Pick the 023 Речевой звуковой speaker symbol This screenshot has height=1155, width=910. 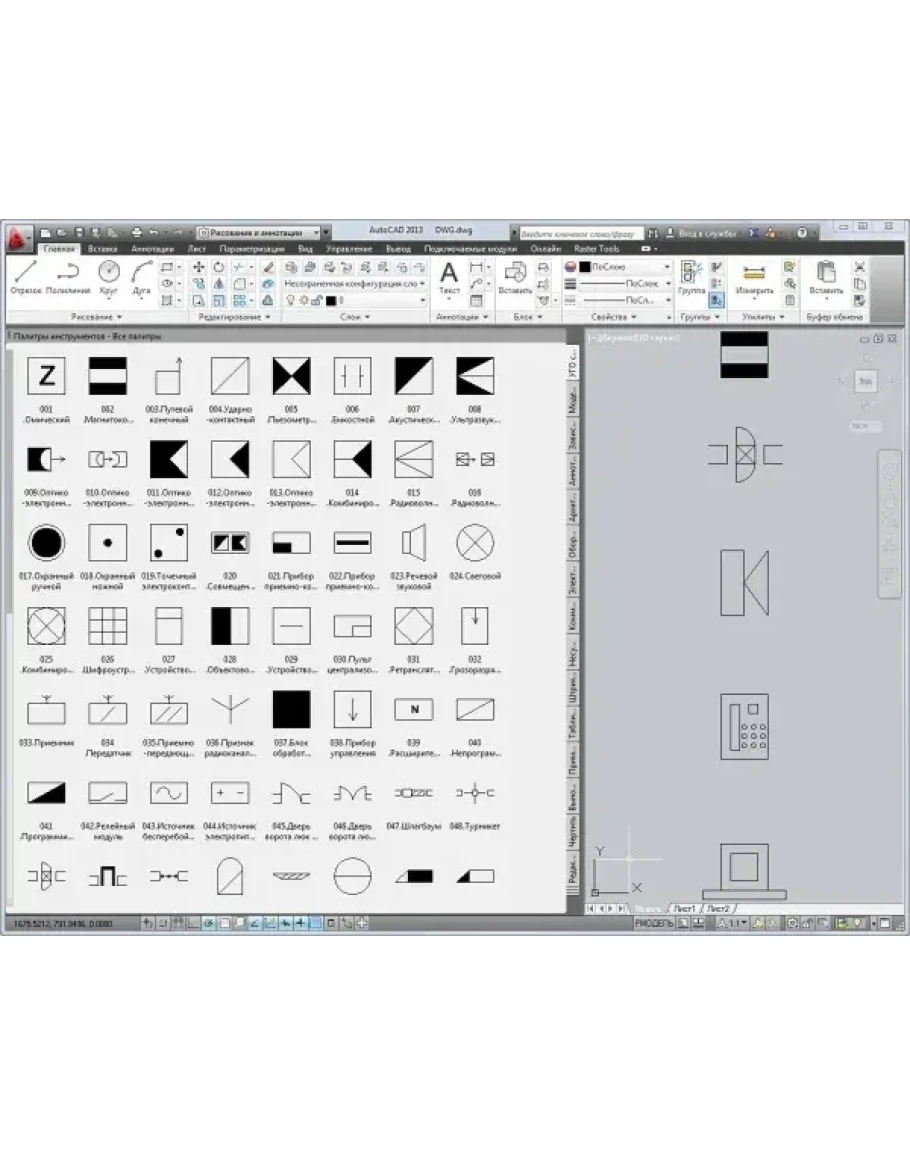pos(414,544)
